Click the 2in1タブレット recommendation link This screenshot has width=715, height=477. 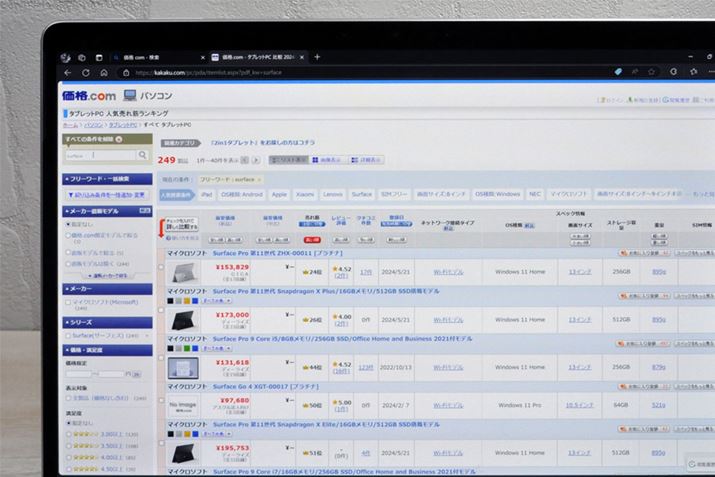tap(263, 143)
